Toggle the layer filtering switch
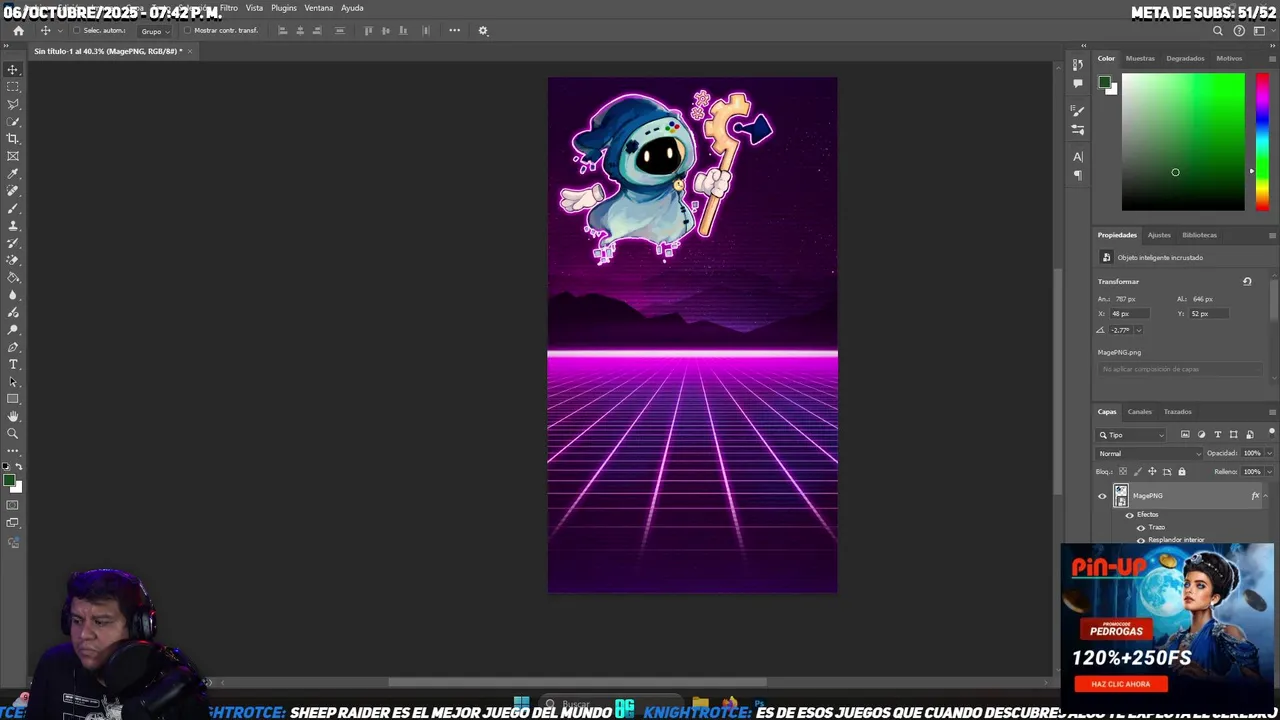Image resolution: width=1280 pixels, height=720 pixels. click(1272, 433)
